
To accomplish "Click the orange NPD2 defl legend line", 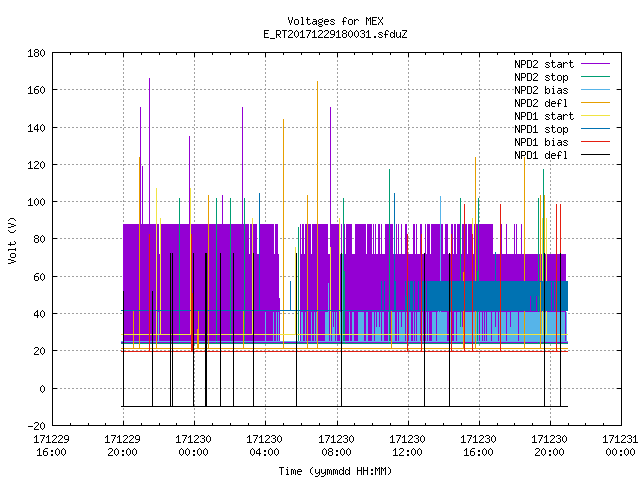I will point(596,102).
